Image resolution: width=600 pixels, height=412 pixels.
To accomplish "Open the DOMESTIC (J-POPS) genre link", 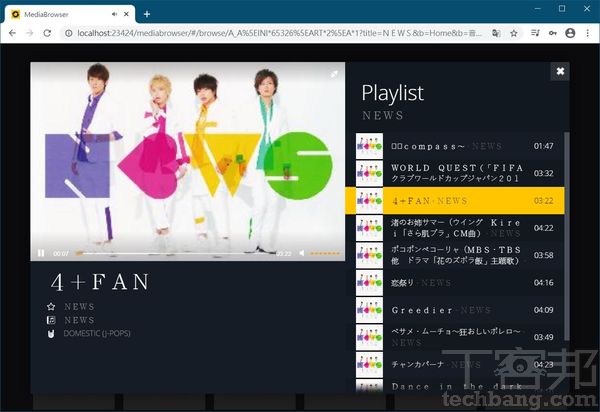I will click(97, 333).
